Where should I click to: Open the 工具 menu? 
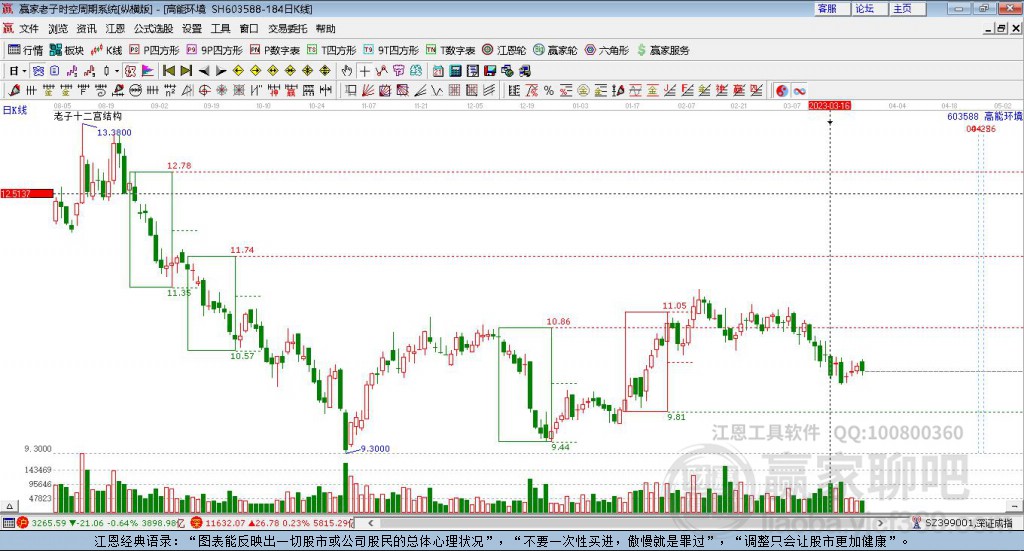tap(221, 29)
